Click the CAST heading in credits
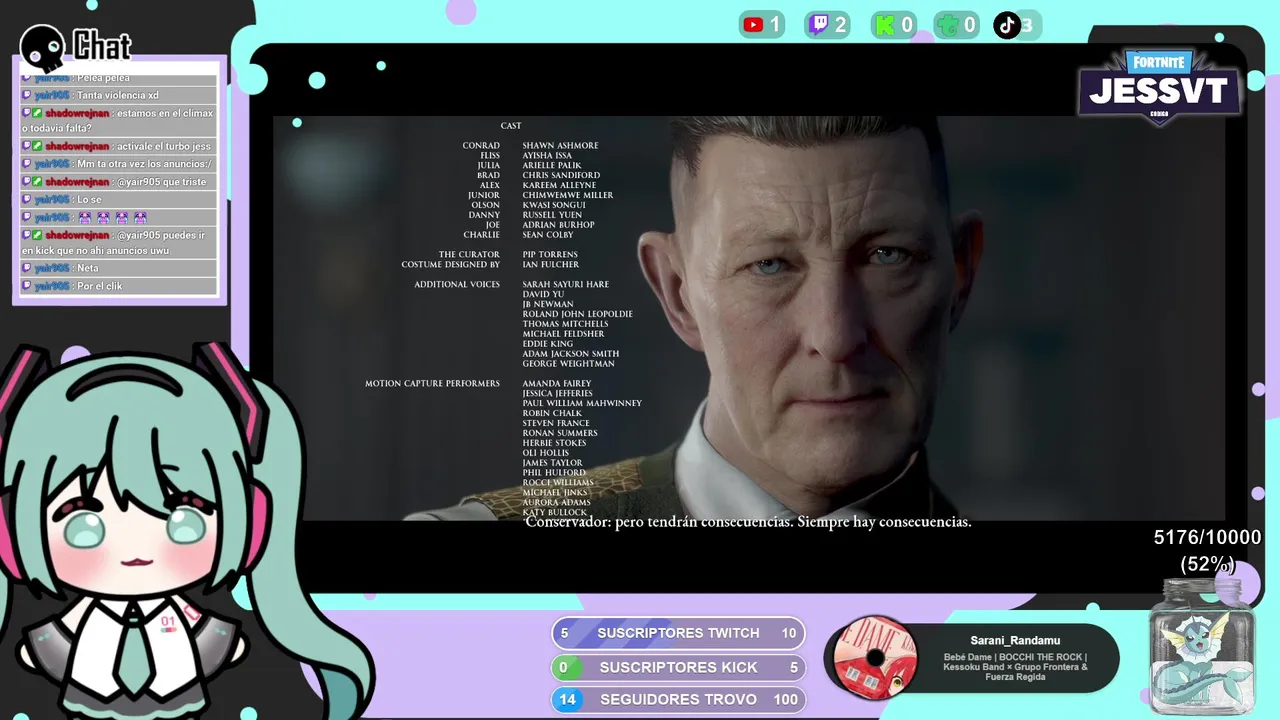 point(511,126)
